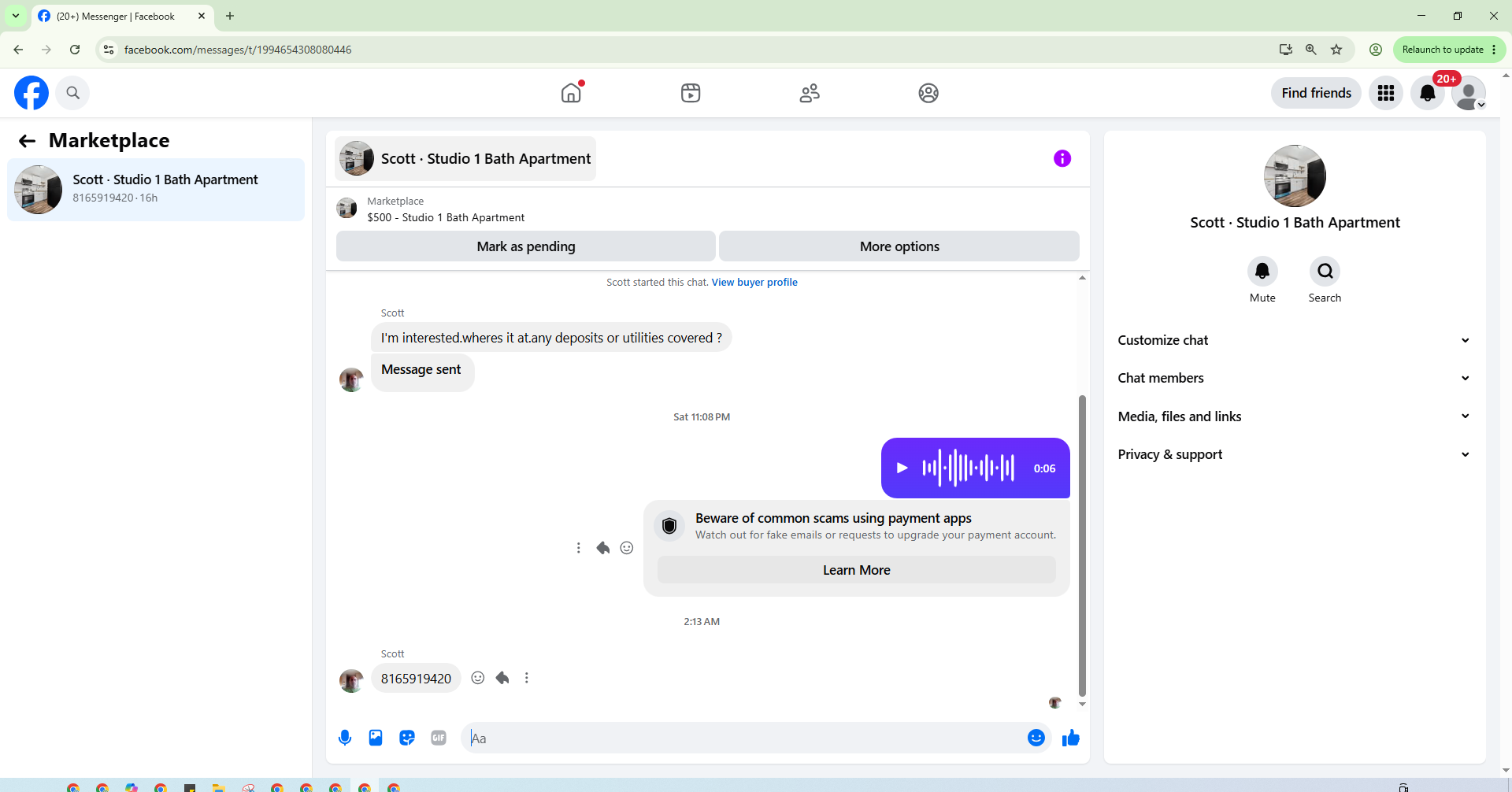This screenshot has height=792, width=1512.
Task: Open the Facebook menu grid icon
Action: click(x=1386, y=93)
